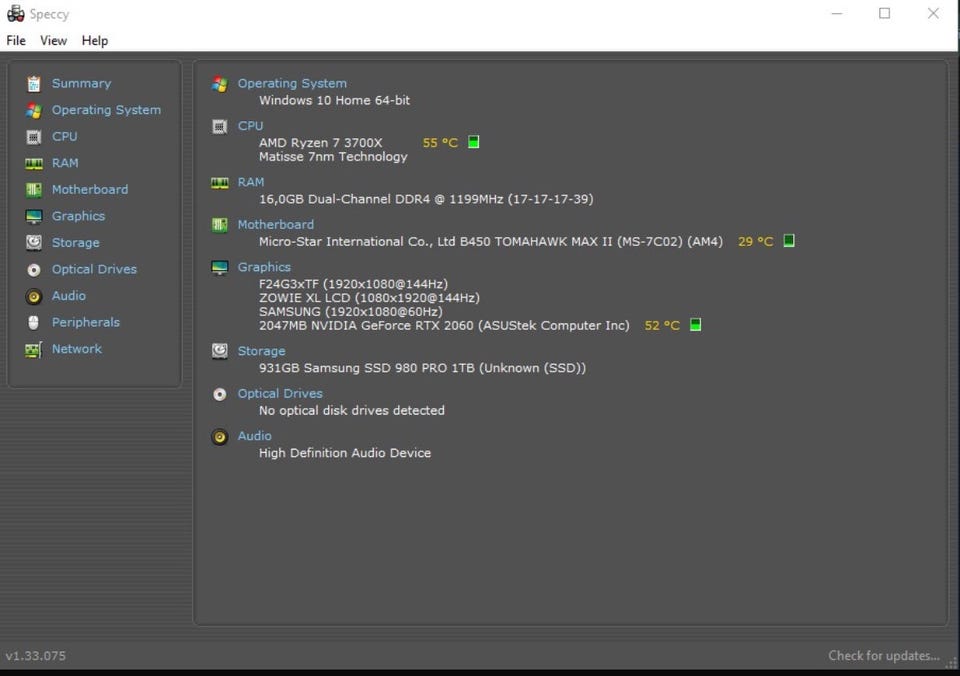
Task: Click the RAM stick icon in sidebar
Action: [x=34, y=163]
